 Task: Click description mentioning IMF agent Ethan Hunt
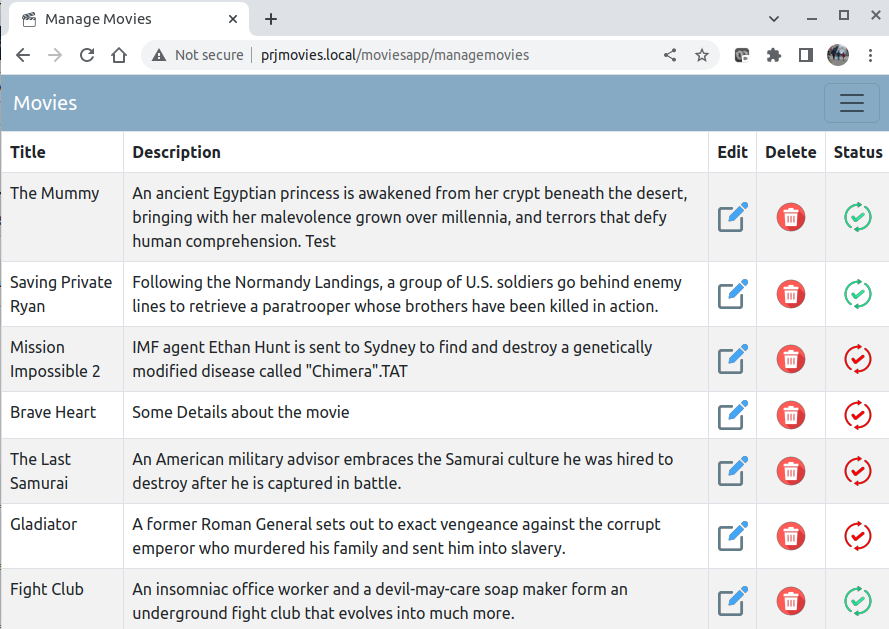point(392,359)
